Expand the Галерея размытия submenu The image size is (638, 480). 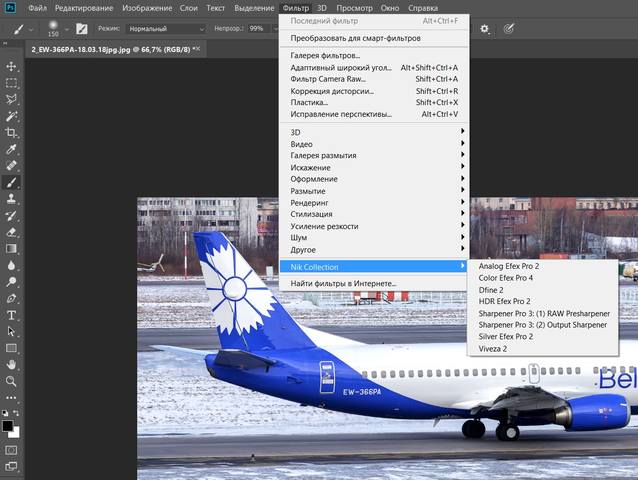pyautogui.click(x=374, y=155)
